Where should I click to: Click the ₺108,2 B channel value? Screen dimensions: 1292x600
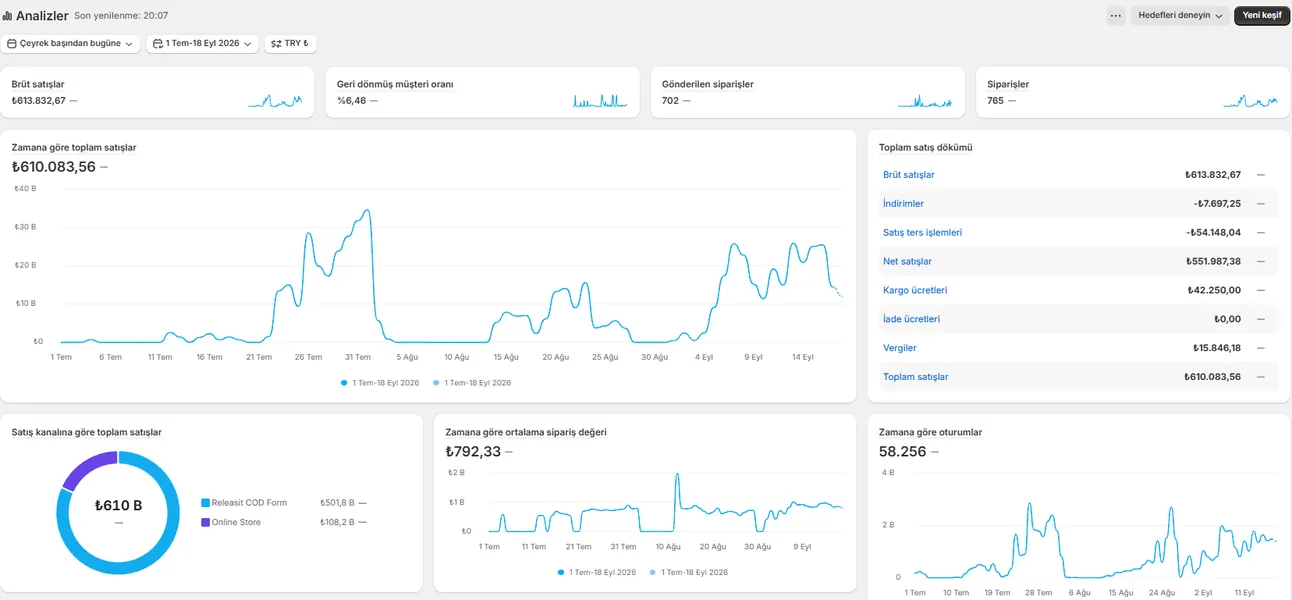[337, 522]
